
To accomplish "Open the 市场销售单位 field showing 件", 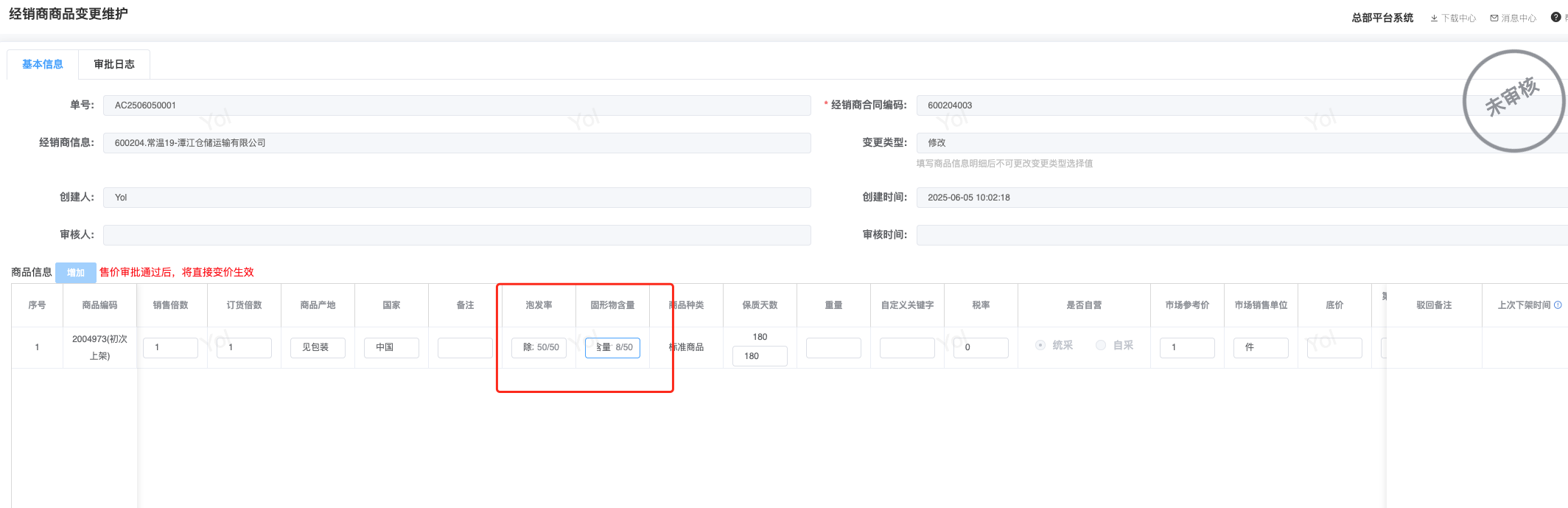I will coord(1261,347).
